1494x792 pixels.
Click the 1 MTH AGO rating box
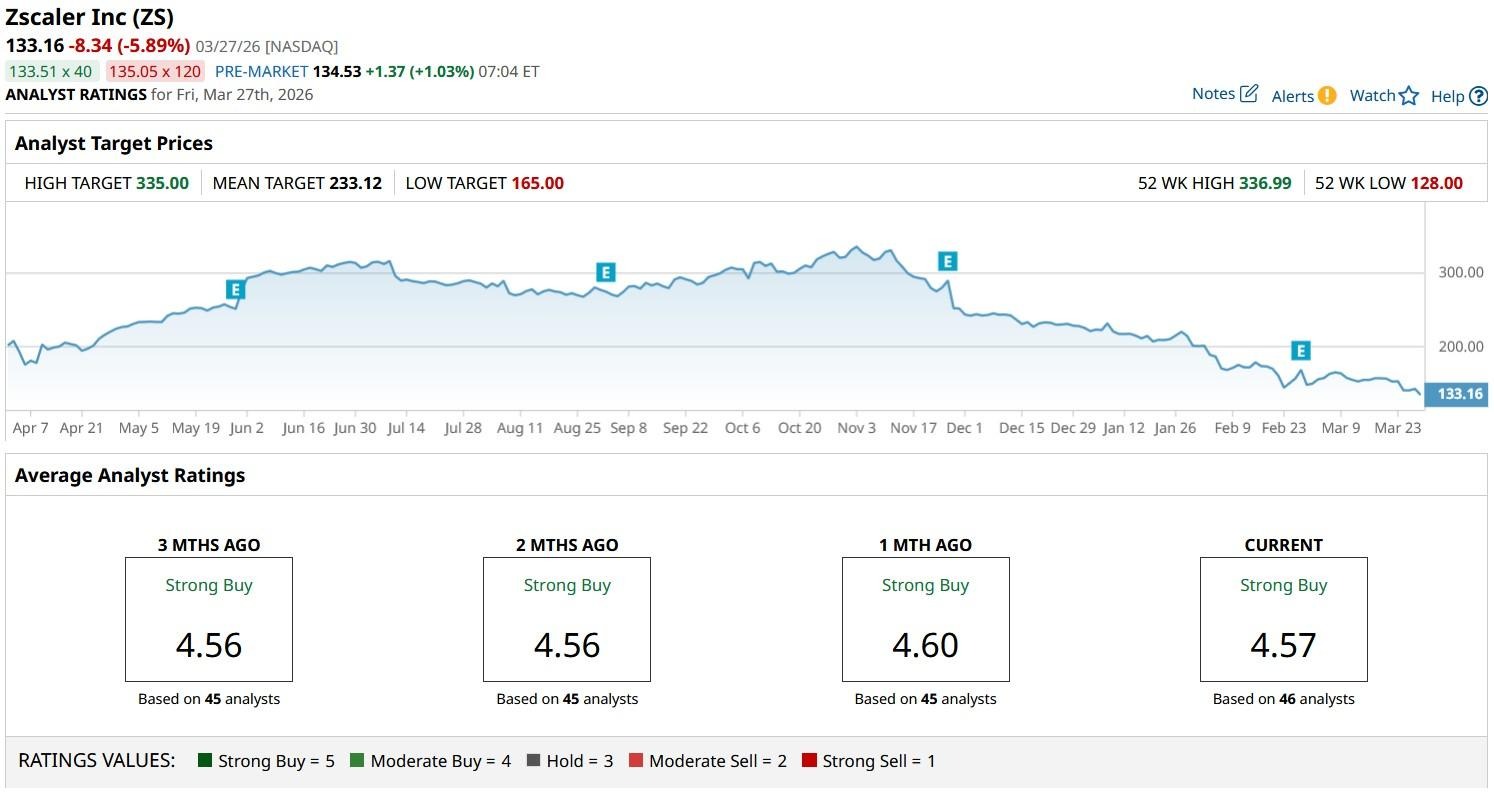(x=925, y=620)
